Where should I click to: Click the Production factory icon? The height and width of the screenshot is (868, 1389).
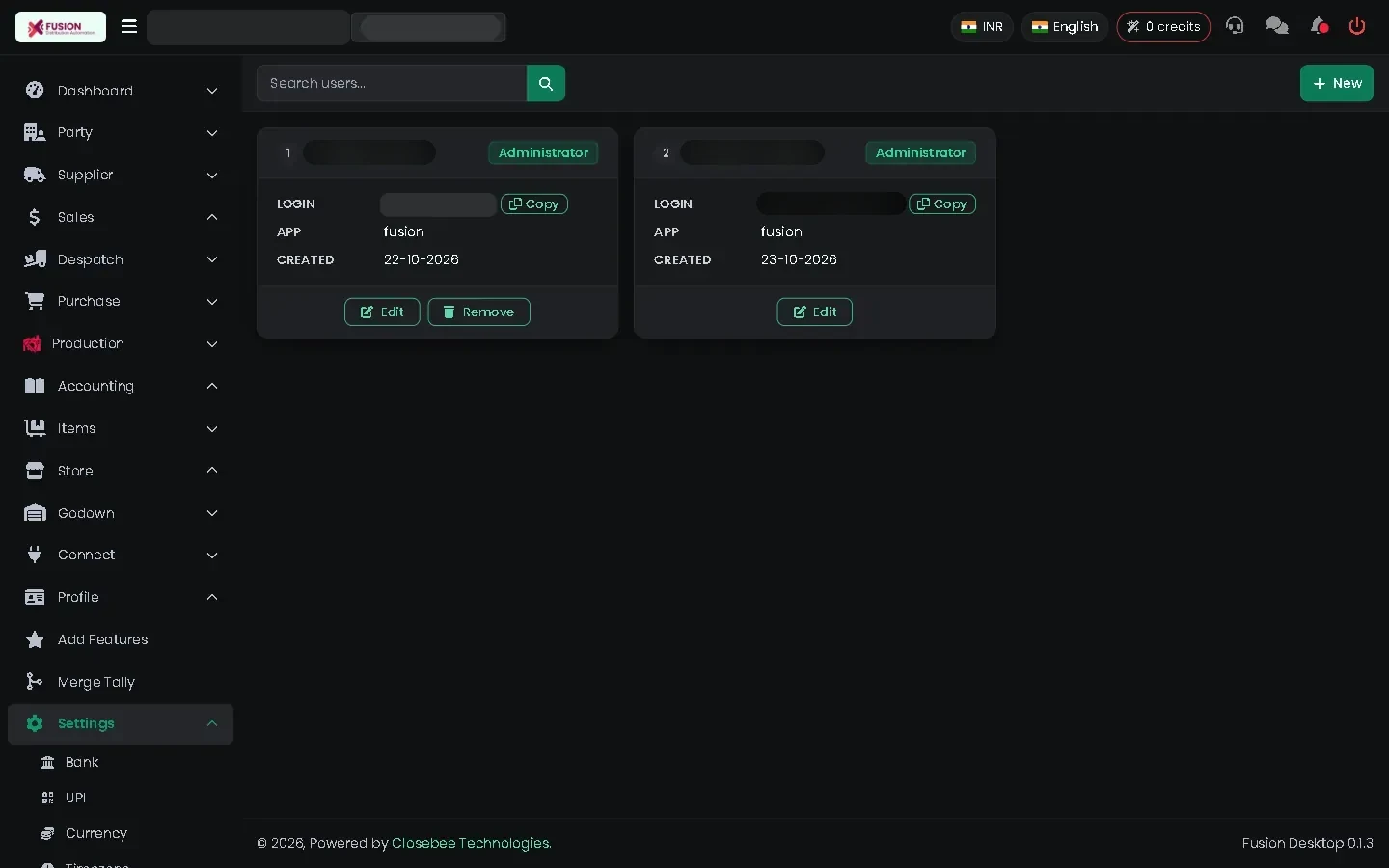(x=32, y=343)
